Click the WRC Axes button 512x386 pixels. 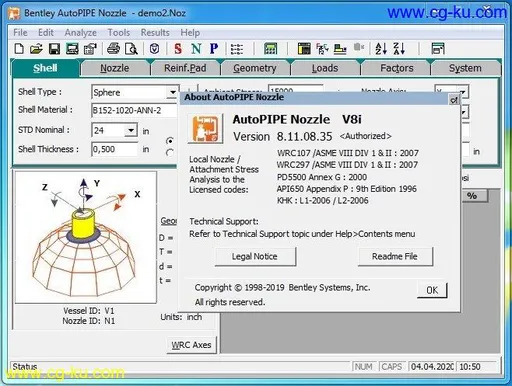tap(191, 345)
